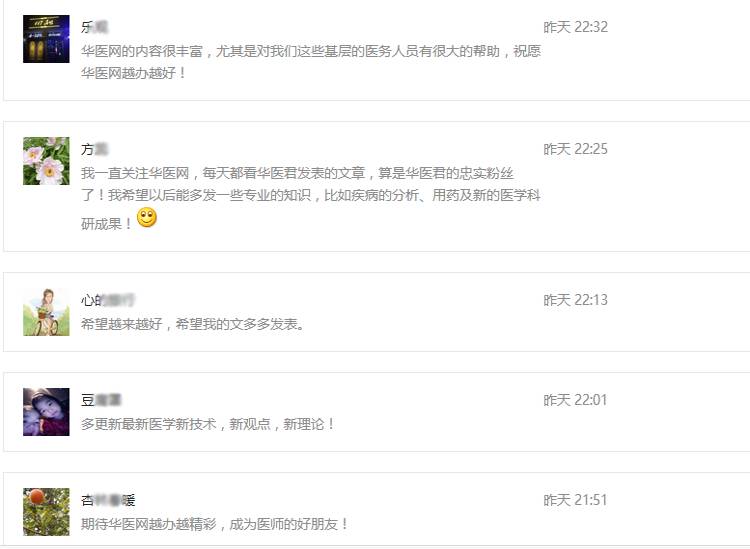Screen dimensions: 750x549
Task: Click the comment 希望越来越好，希望我的文多多发表
Action: point(192,324)
